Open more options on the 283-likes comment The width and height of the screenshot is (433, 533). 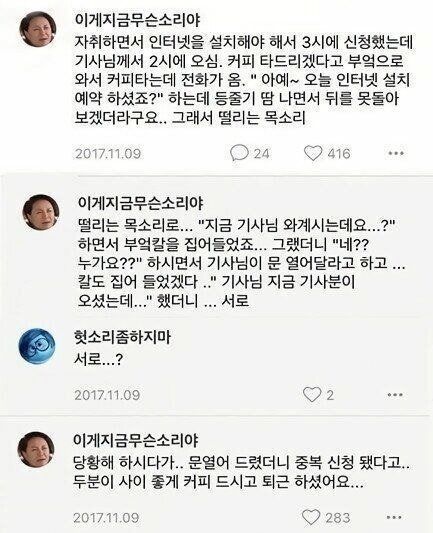394,517
